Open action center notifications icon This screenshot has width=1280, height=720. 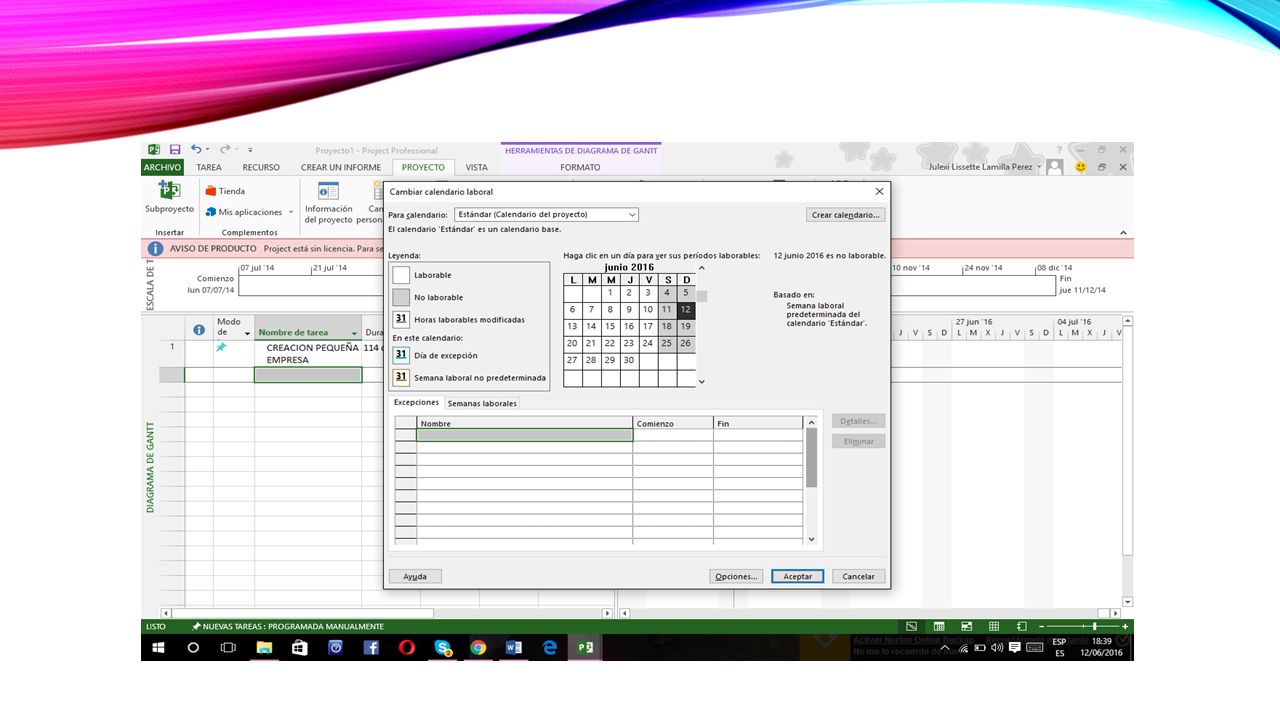1015,648
